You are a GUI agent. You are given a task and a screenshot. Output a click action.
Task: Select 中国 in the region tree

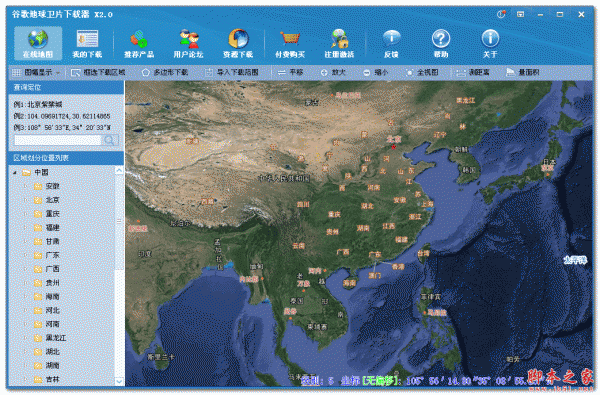(41, 173)
